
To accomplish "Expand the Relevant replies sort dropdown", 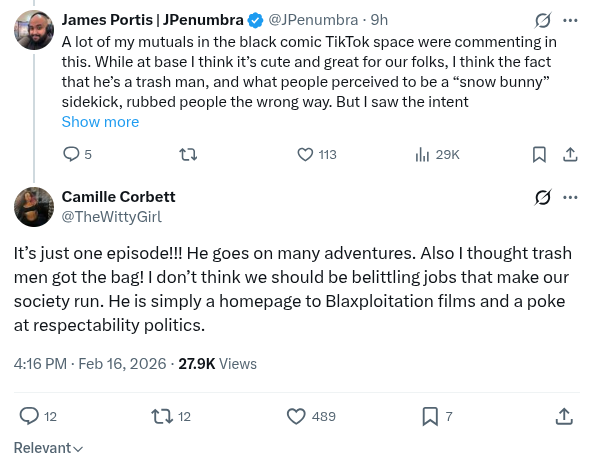I will click(48, 448).
